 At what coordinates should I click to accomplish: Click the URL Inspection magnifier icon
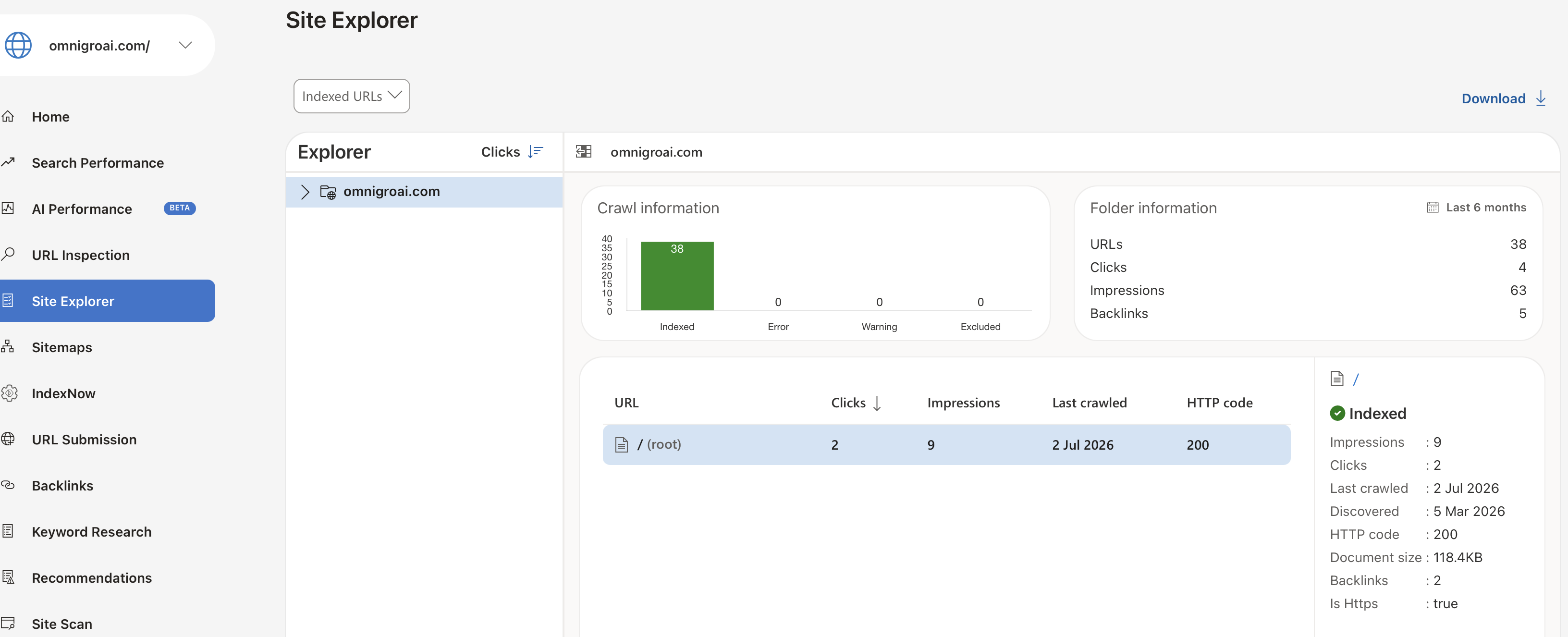pos(8,254)
